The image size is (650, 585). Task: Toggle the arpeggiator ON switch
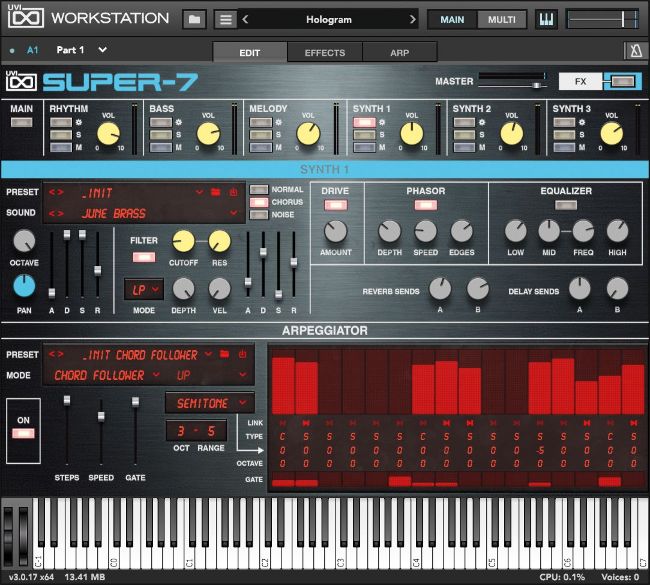click(x=23, y=433)
